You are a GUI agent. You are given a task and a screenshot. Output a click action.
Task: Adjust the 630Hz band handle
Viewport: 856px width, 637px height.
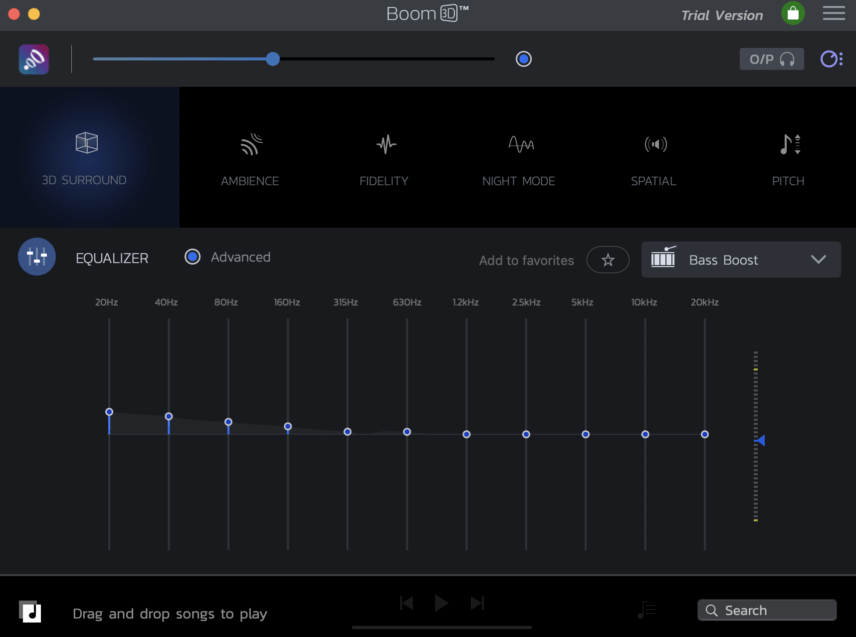click(x=407, y=432)
